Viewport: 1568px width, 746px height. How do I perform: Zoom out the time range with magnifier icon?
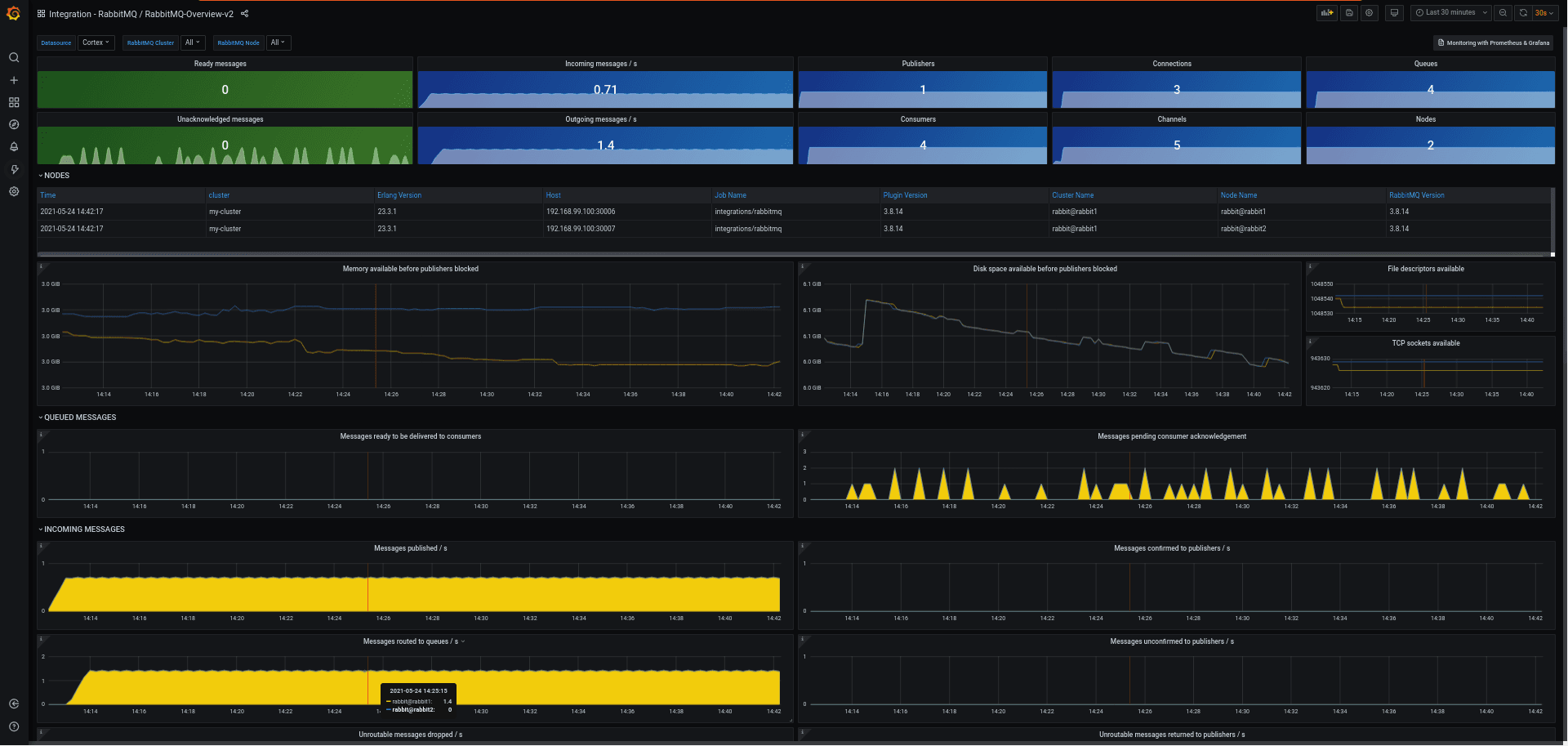1503,12
